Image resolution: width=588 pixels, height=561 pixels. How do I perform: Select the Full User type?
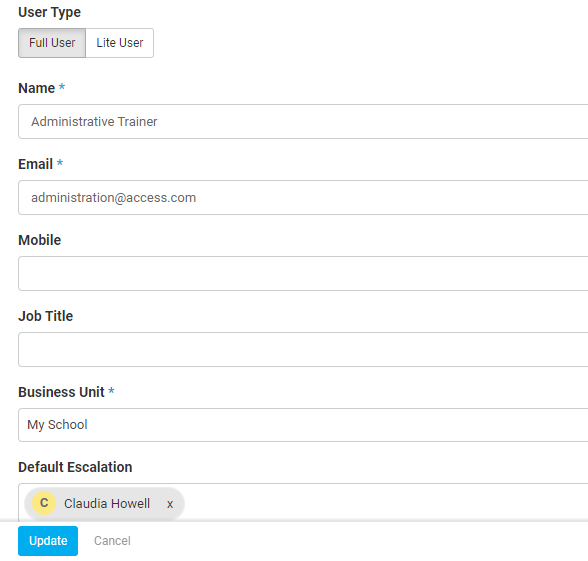(x=52, y=43)
